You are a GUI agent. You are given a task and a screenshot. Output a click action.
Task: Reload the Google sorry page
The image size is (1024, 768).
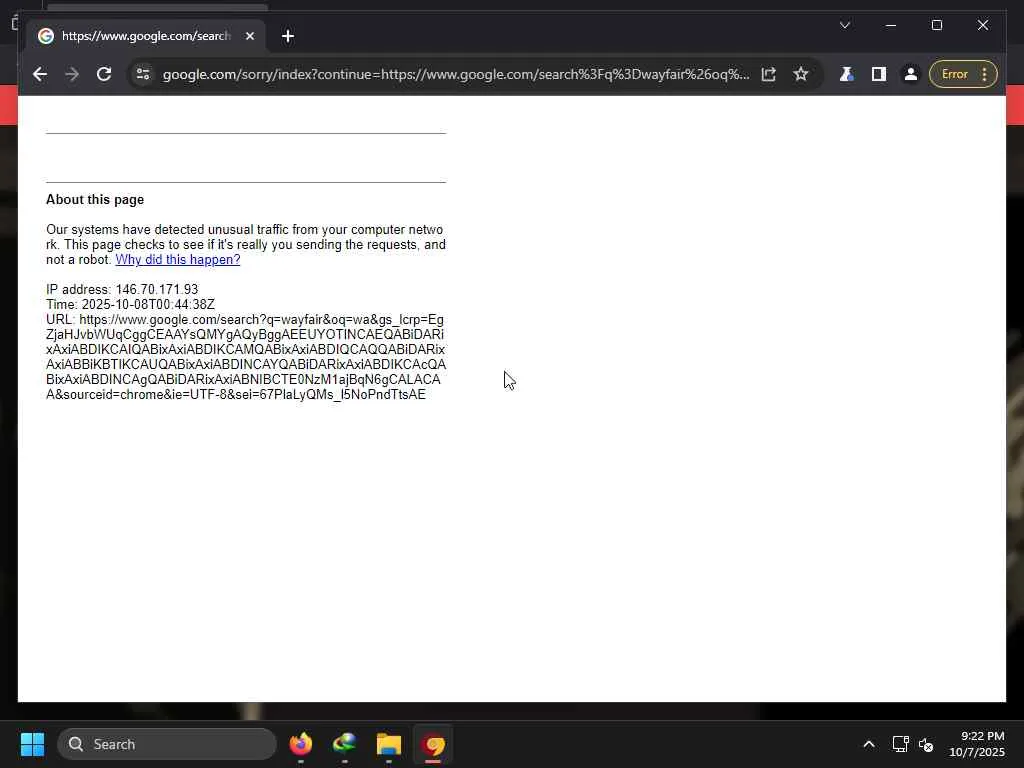coord(104,74)
